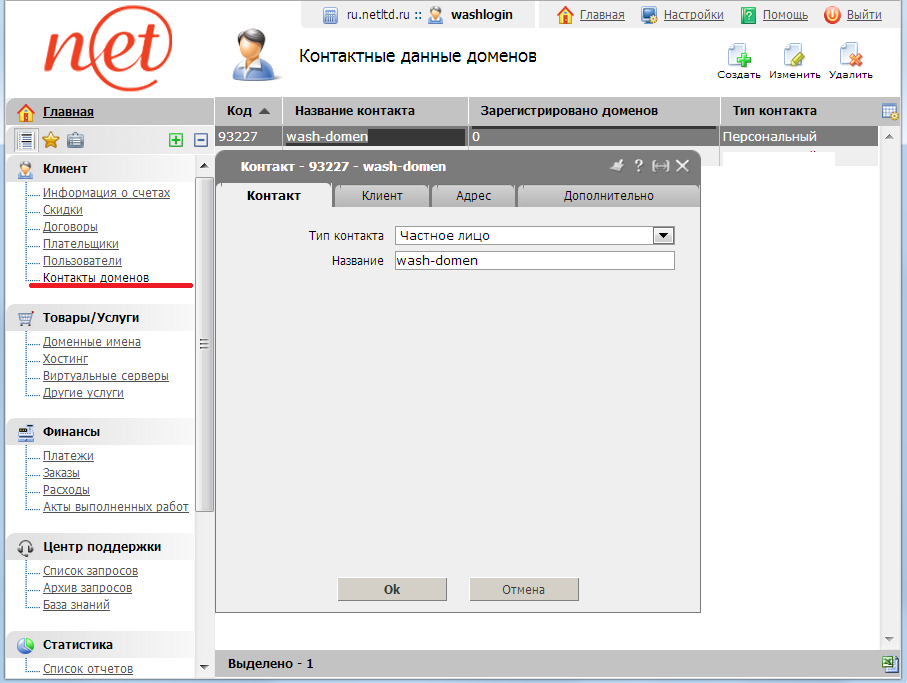The image size is (907, 683).
Task: Click the brush clear-form icon in dialog header
Action: (x=616, y=166)
